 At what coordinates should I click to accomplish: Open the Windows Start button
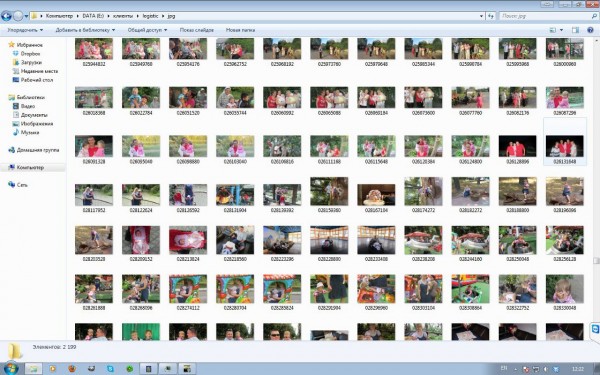pos(10,368)
